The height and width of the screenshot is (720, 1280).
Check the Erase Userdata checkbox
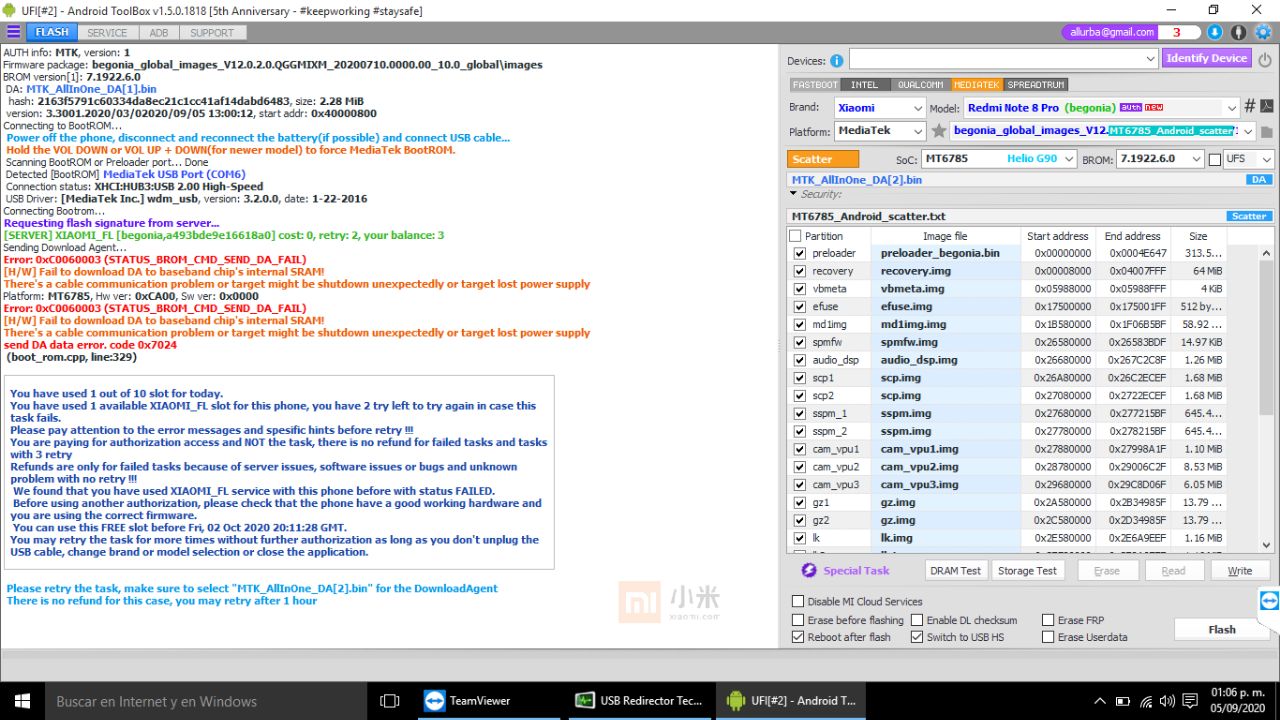coord(1048,637)
